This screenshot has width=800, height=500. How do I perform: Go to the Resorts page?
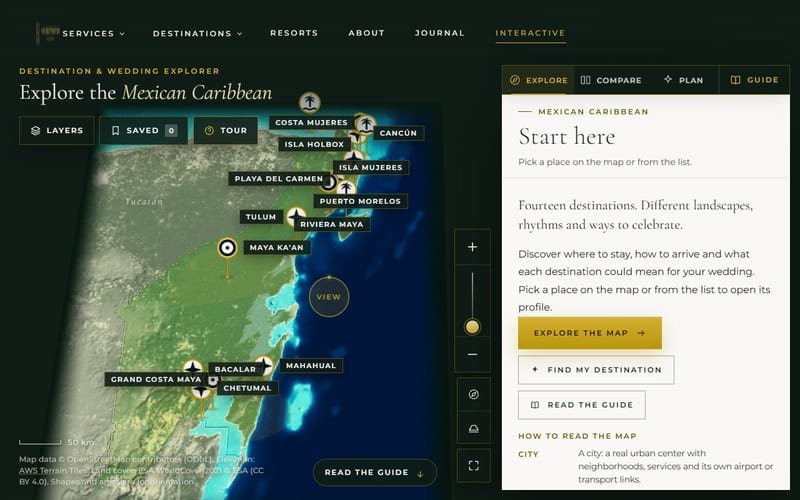pos(294,33)
